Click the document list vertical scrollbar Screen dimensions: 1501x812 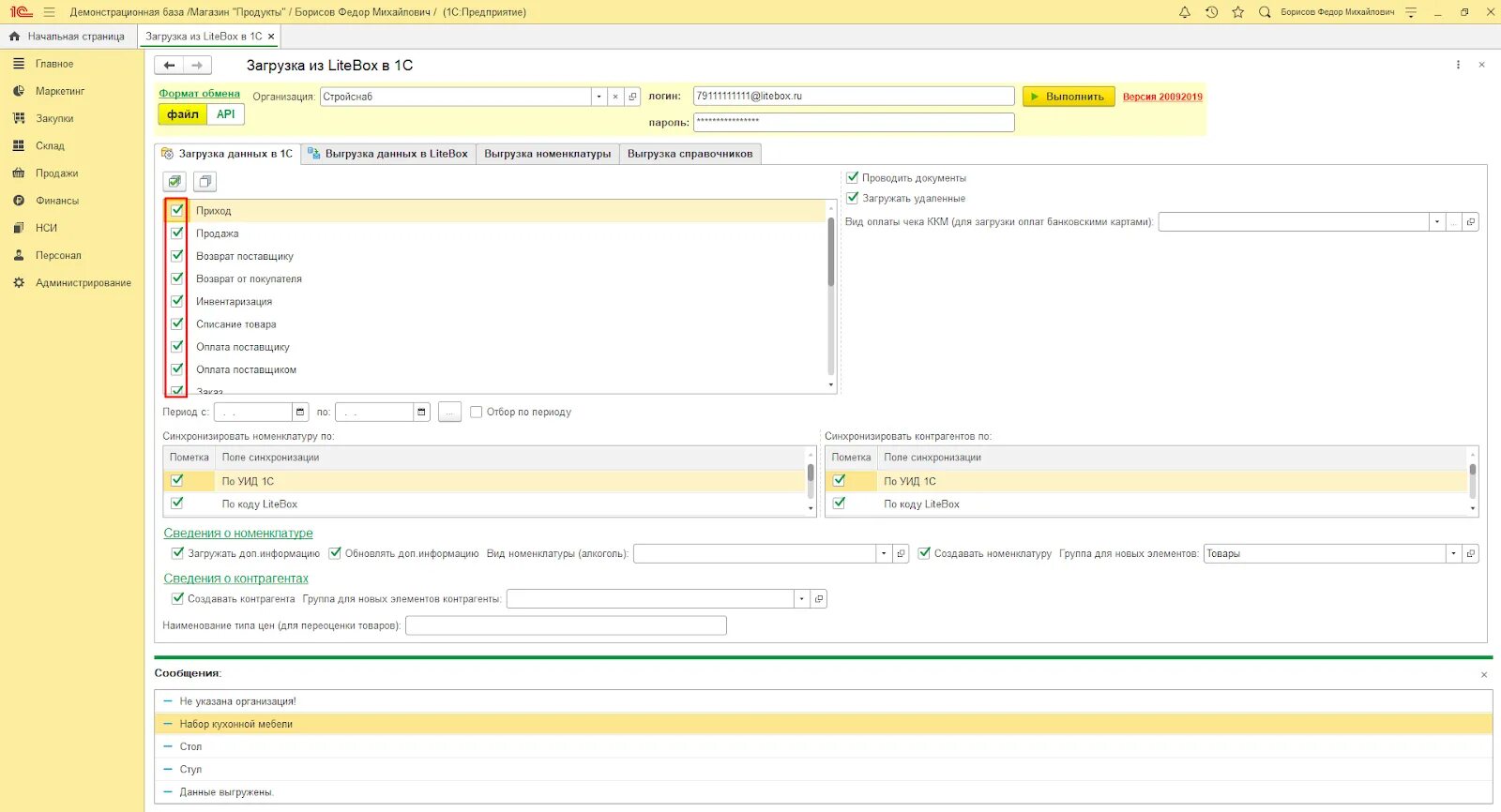tap(831, 251)
